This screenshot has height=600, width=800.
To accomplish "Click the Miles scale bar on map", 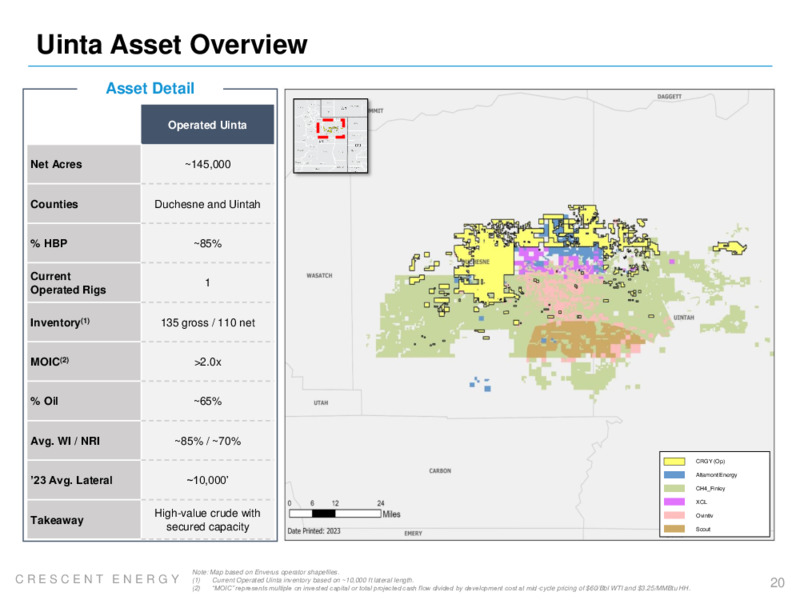I will 335,513.
